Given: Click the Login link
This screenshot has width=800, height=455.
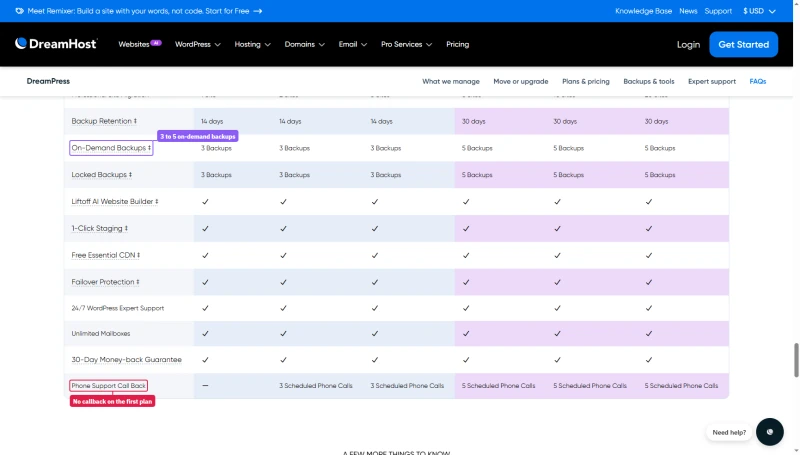Looking at the screenshot, I should pyautogui.click(x=688, y=45).
